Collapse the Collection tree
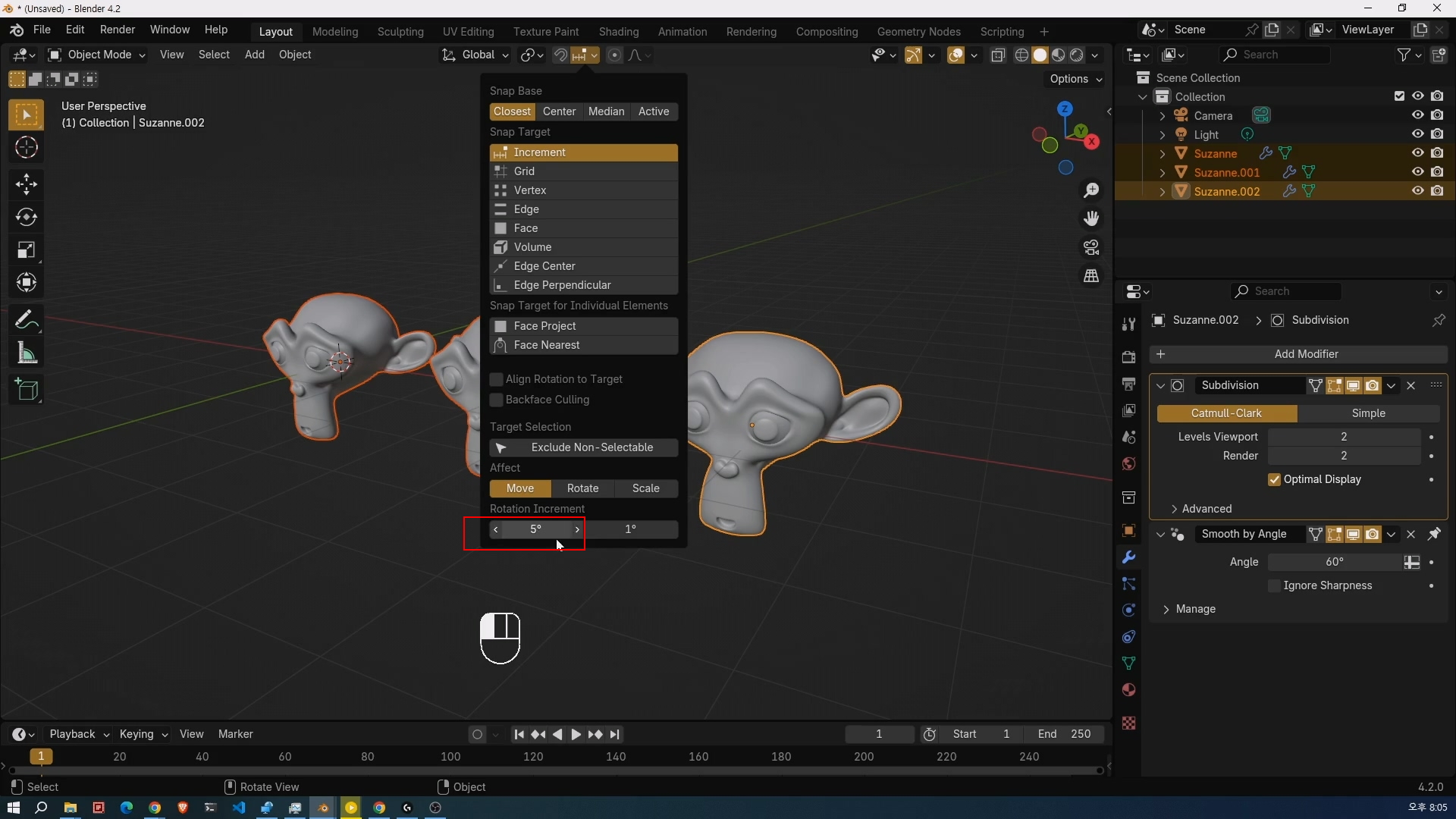Screen dimensions: 1456x819 coord(1143,97)
